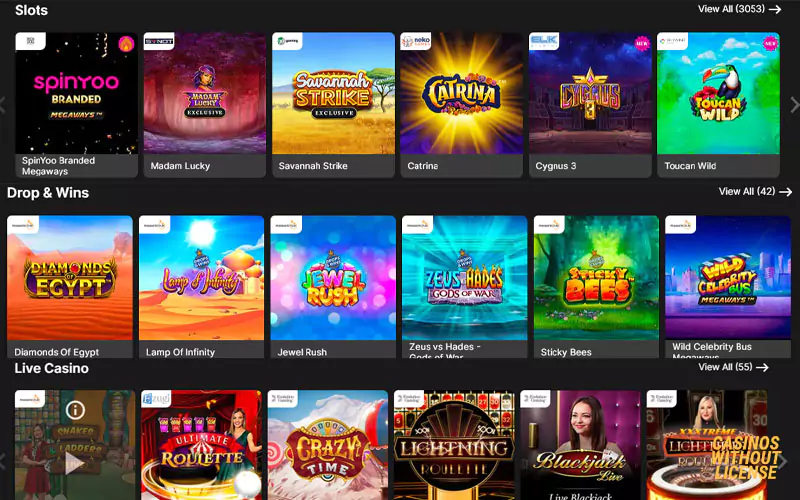800x500 pixels.
Task: Launch Zeus vs Hades Gods of War
Action: point(465,287)
